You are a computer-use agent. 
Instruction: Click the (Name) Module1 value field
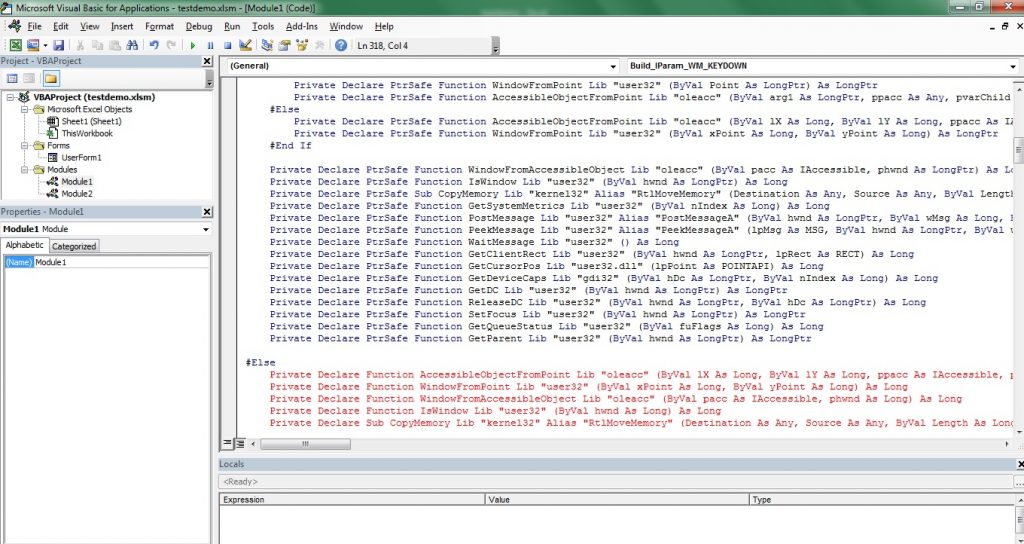[121, 262]
